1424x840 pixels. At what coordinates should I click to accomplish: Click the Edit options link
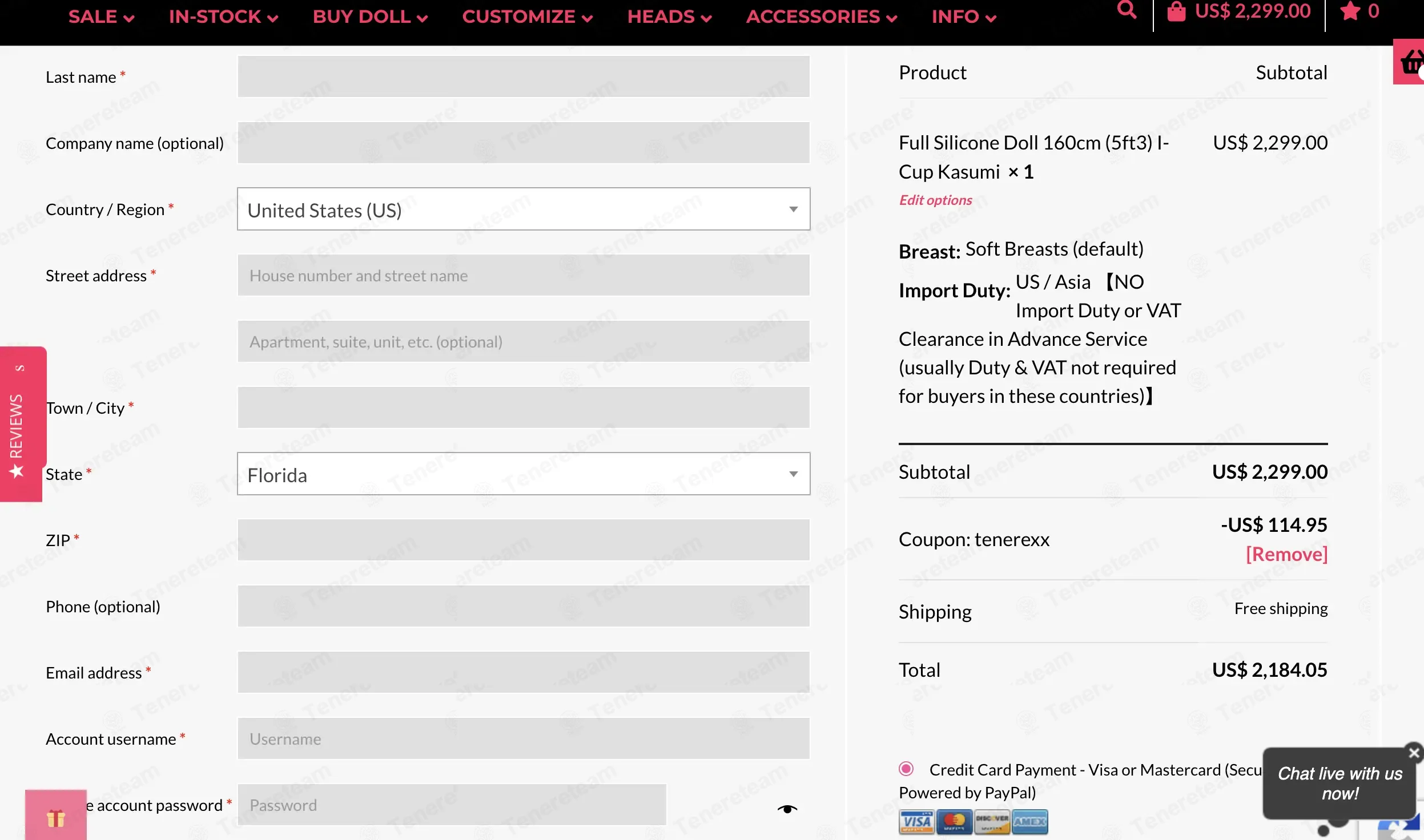pyautogui.click(x=935, y=200)
